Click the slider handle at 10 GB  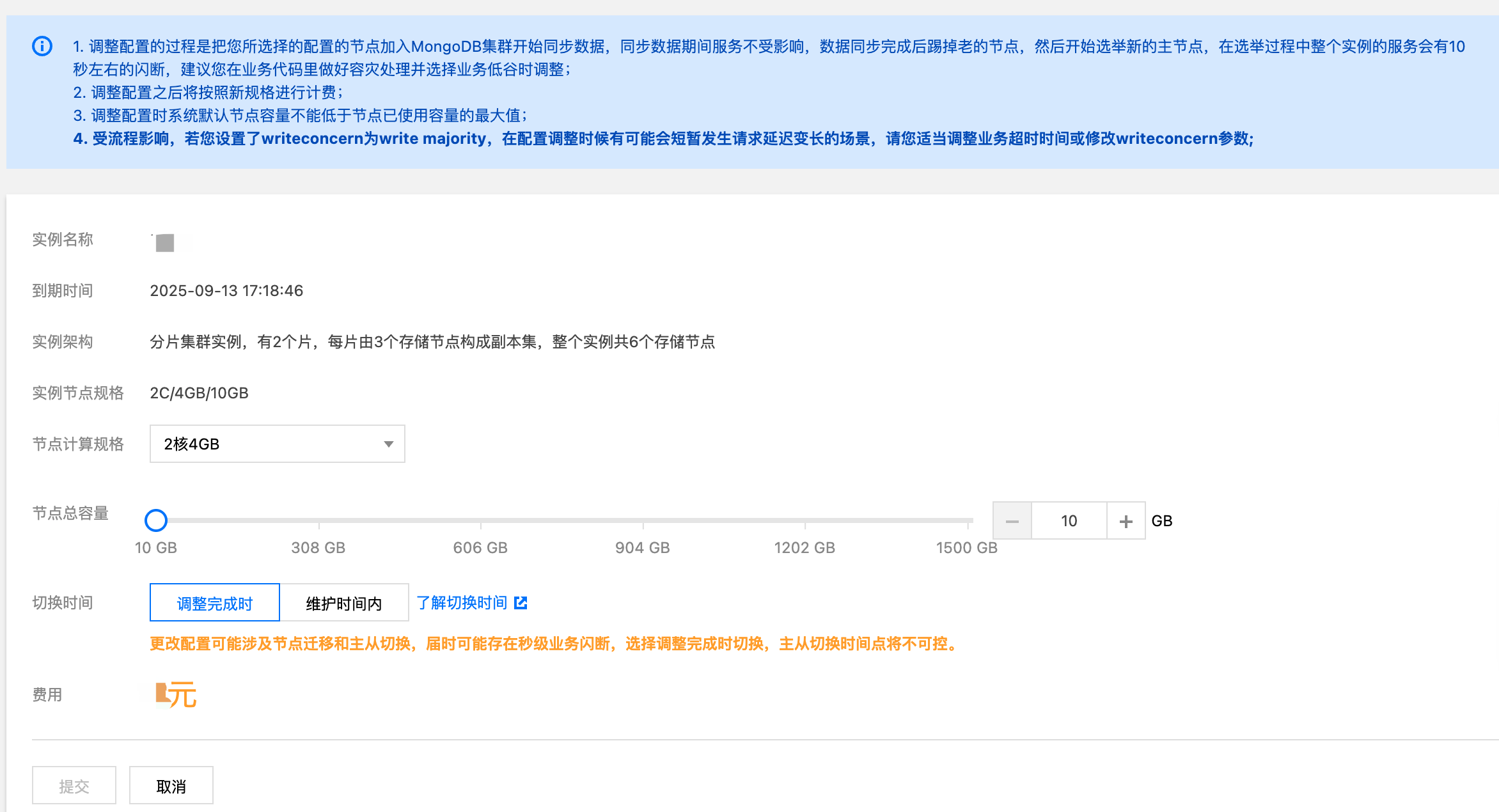pos(156,520)
